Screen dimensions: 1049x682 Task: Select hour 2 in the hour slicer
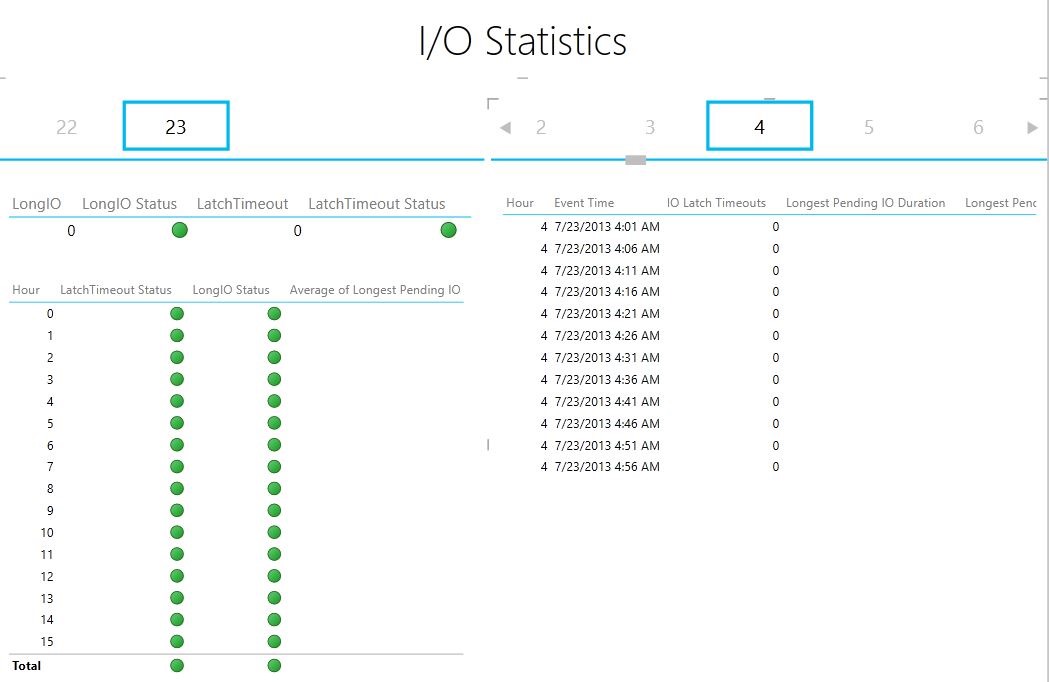coord(541,127)
